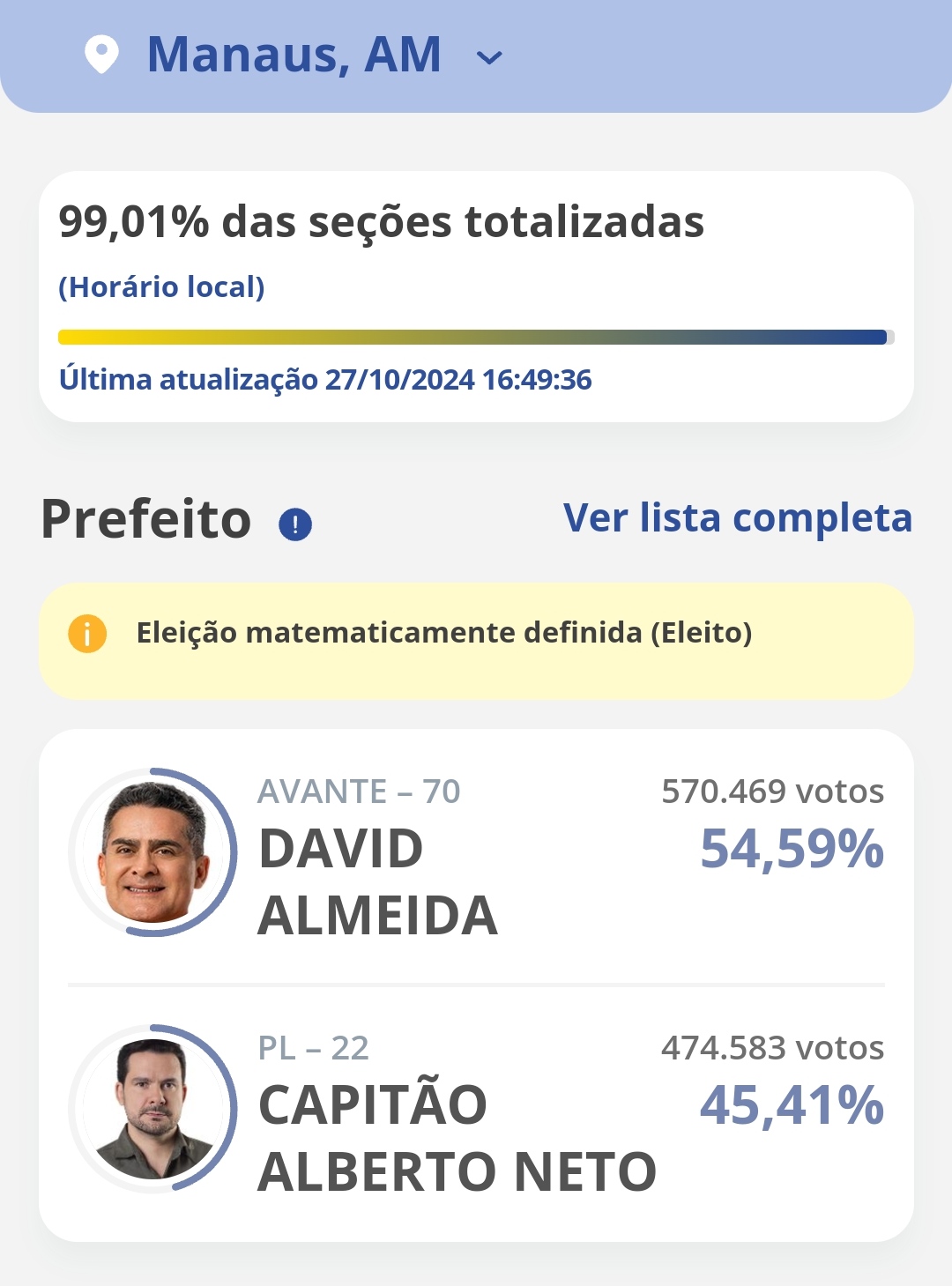The width and height of the screenshot is (952, 1286).
Task: Open Ver lista completa link
Action: tap(737, 518)
